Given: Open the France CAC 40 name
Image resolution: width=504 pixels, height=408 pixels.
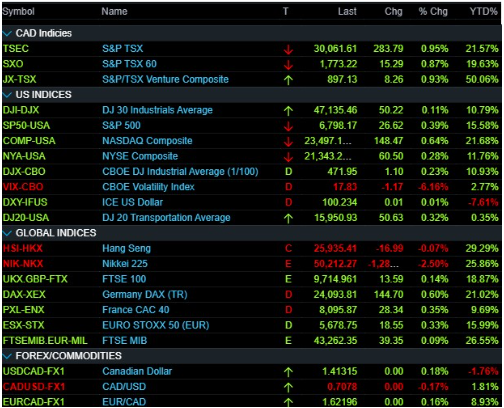Looking at the screenshot, I should pos(136,310).
